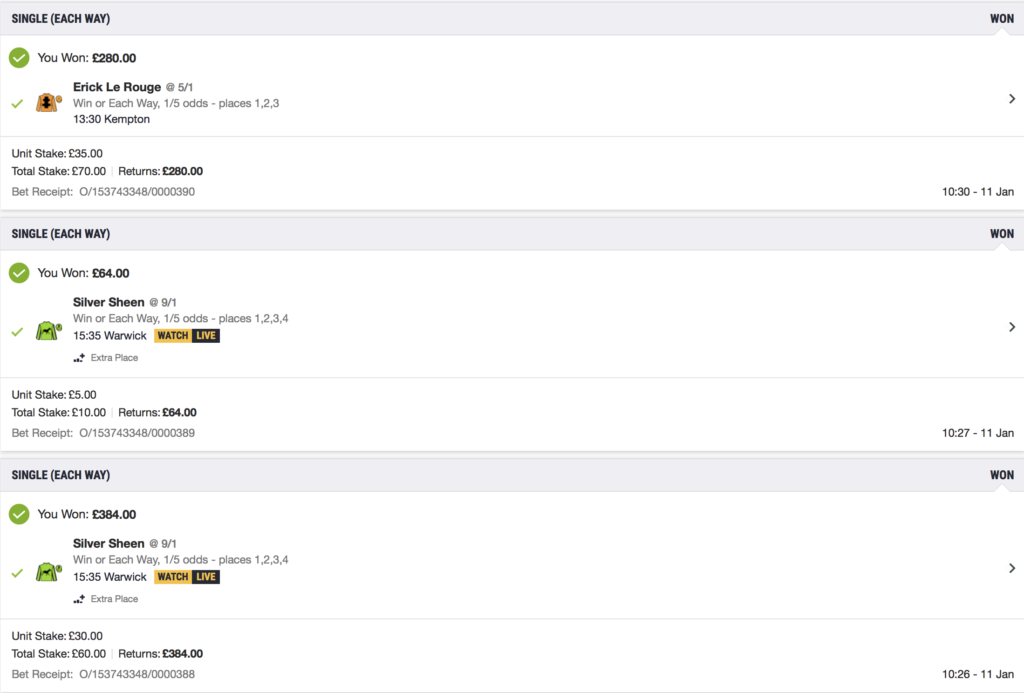This screenshot has width=1024, height=693.
Task: Click Extra Place icon on the £5.00 stake bet
Action: (x=79, y=357)
